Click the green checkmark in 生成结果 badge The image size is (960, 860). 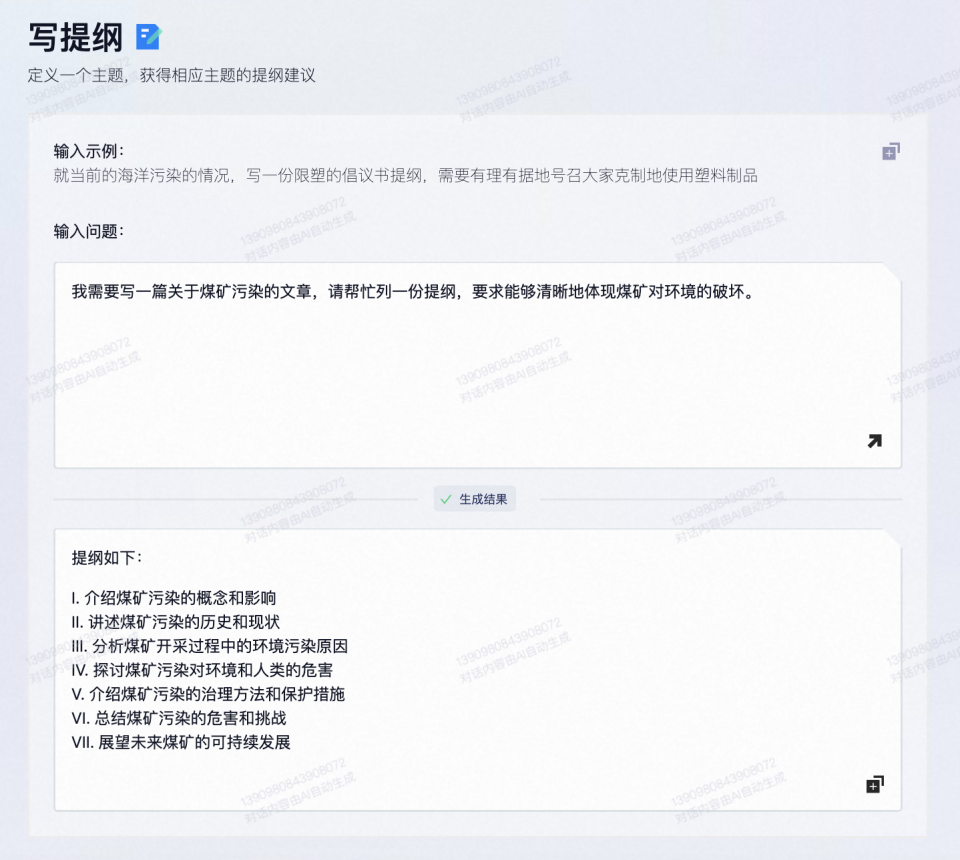pos(443,498)
